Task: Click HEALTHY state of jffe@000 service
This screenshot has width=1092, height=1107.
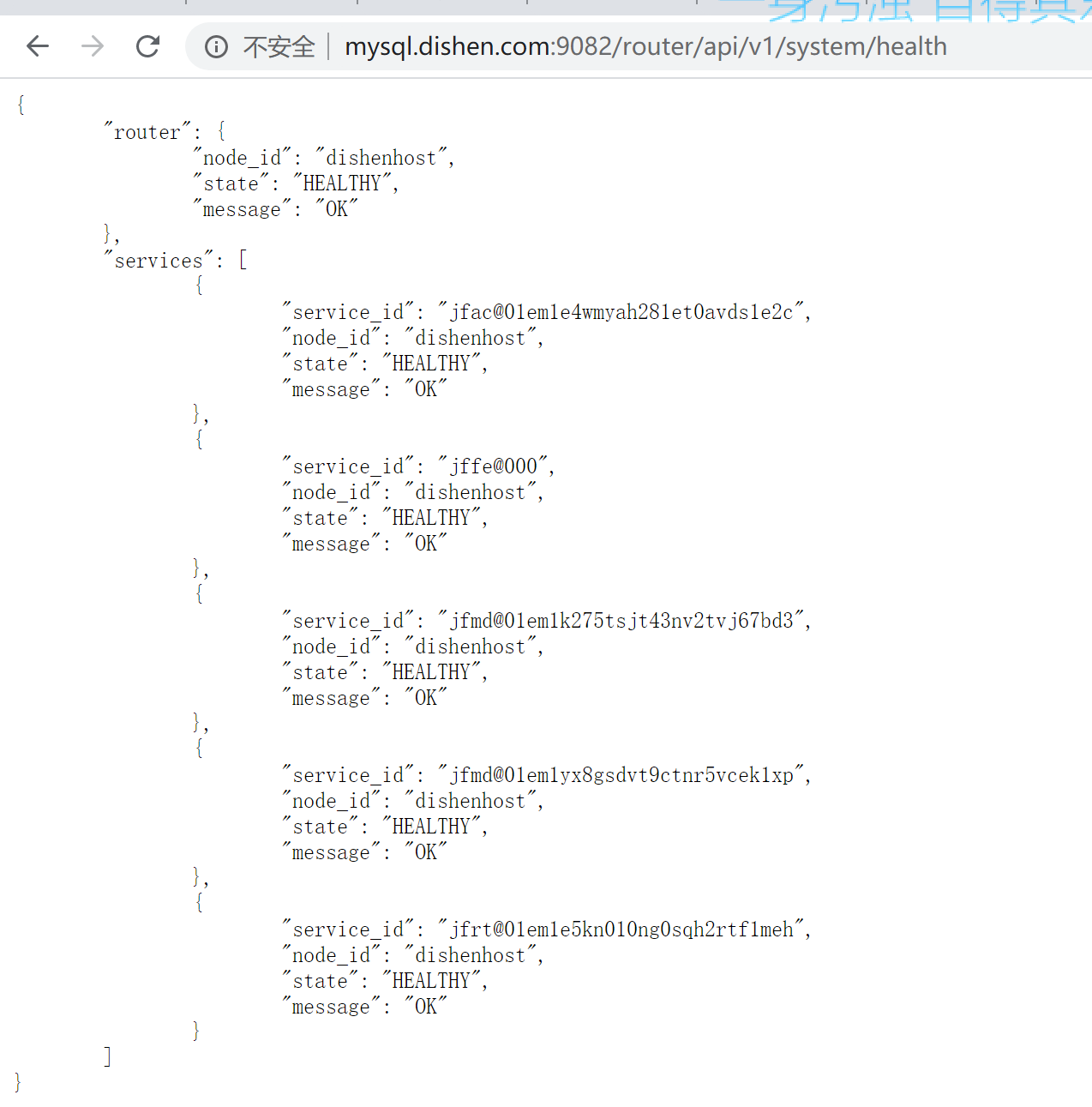Action: pos(431,518)
